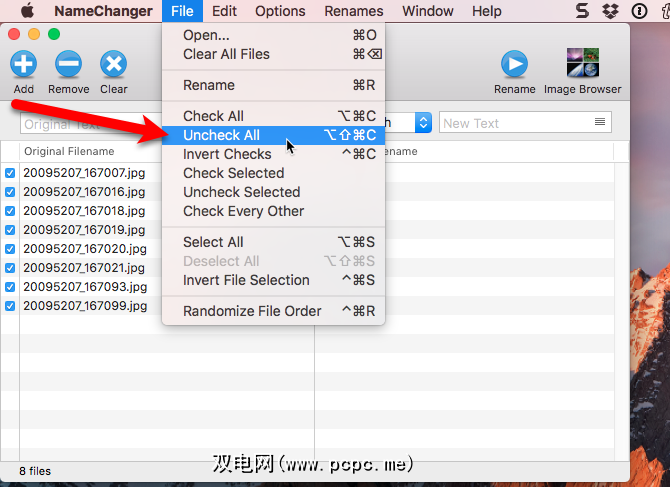The image size is (670, 487).
Task: Select file 20095207_167020.jpg
Action: tap(85, 249)
